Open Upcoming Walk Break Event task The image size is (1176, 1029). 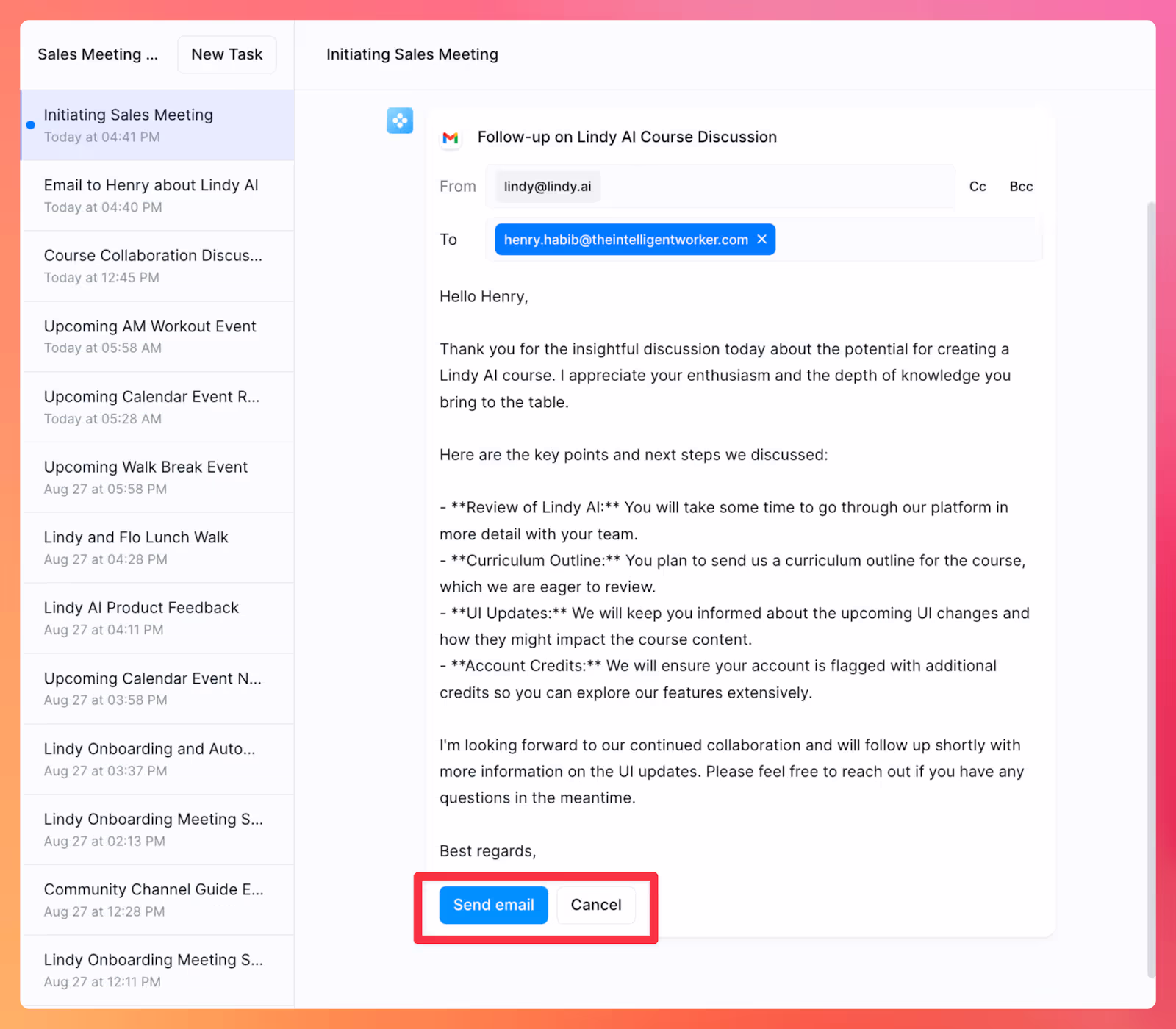[158, 477]
